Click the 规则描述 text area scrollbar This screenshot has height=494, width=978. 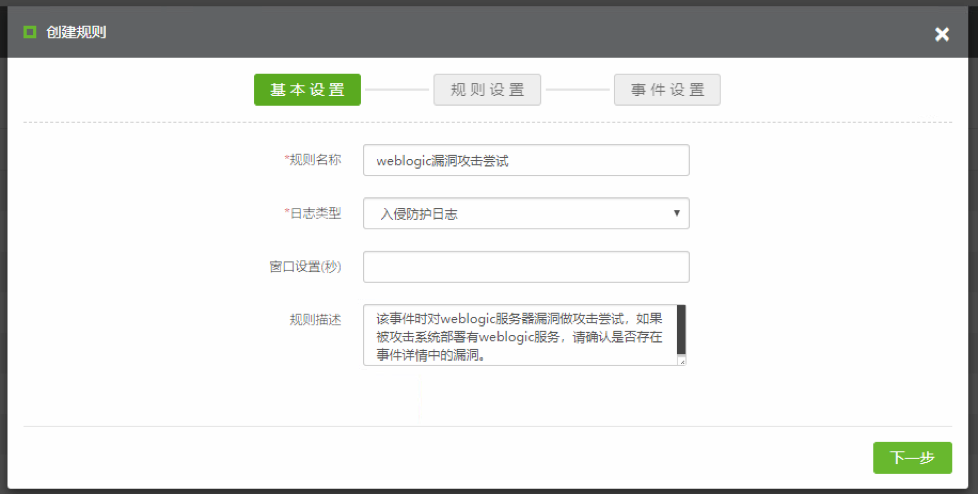coord(682,330)
